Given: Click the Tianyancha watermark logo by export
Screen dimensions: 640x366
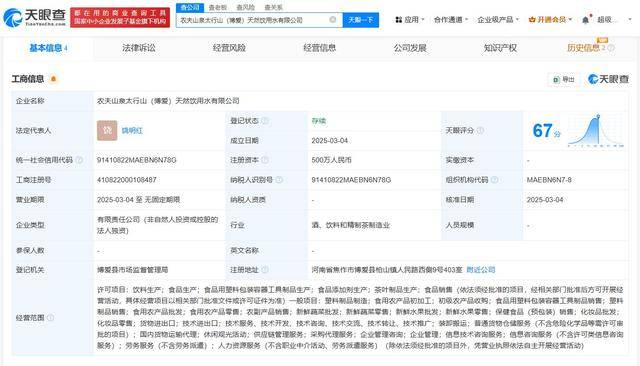Looking at the screenshot, I should [x=608, y=79].
